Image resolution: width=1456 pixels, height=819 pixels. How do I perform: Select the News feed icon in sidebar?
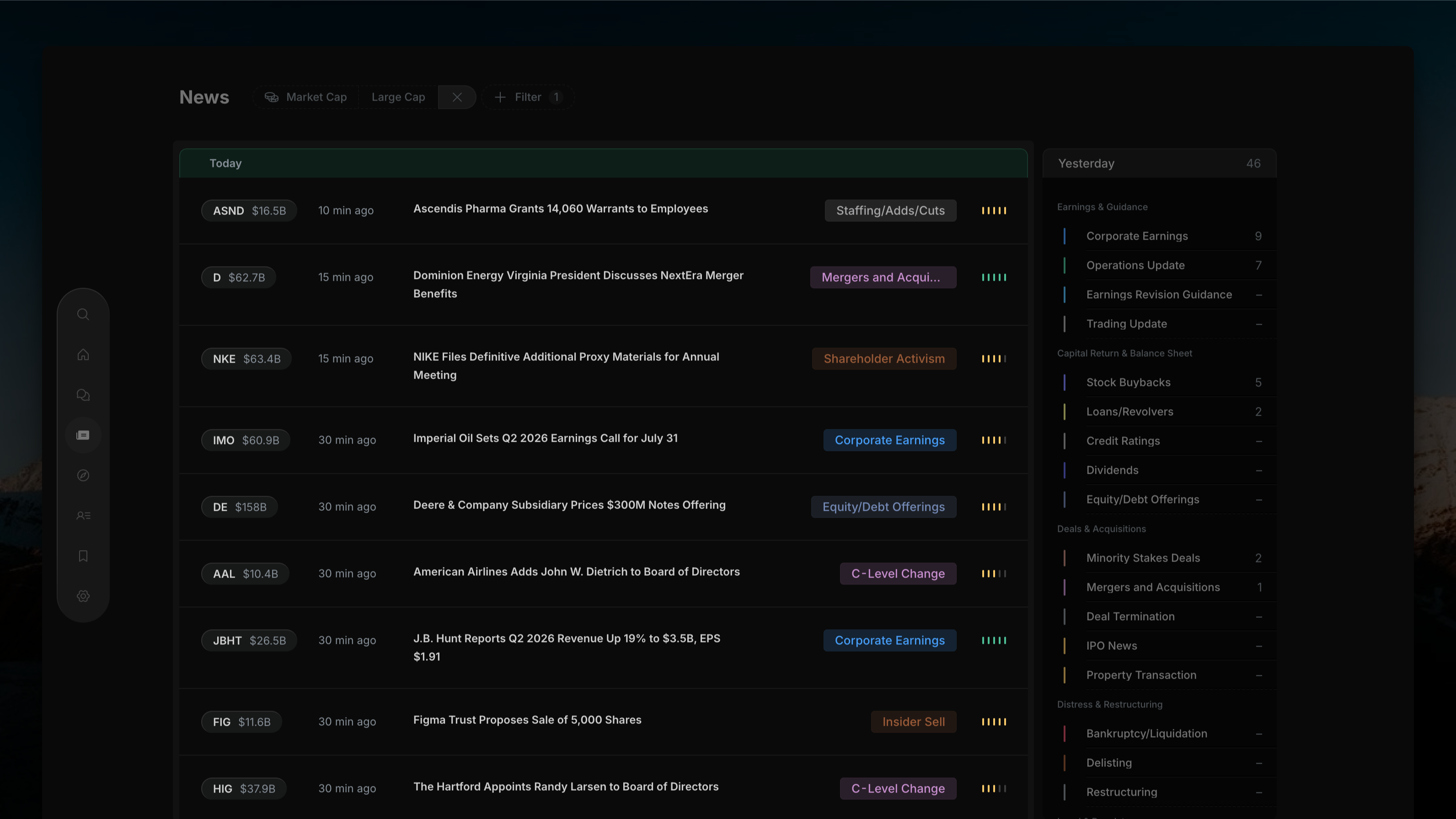click(x=83, y=435)
